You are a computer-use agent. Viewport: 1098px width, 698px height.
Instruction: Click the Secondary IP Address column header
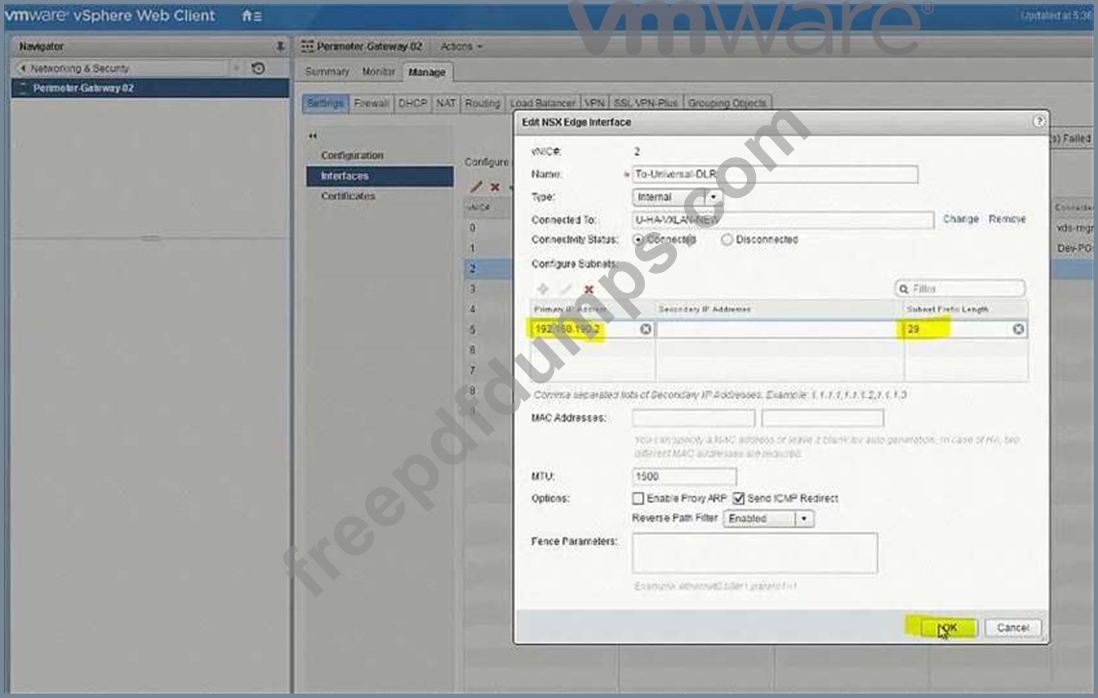coord(779,309)
